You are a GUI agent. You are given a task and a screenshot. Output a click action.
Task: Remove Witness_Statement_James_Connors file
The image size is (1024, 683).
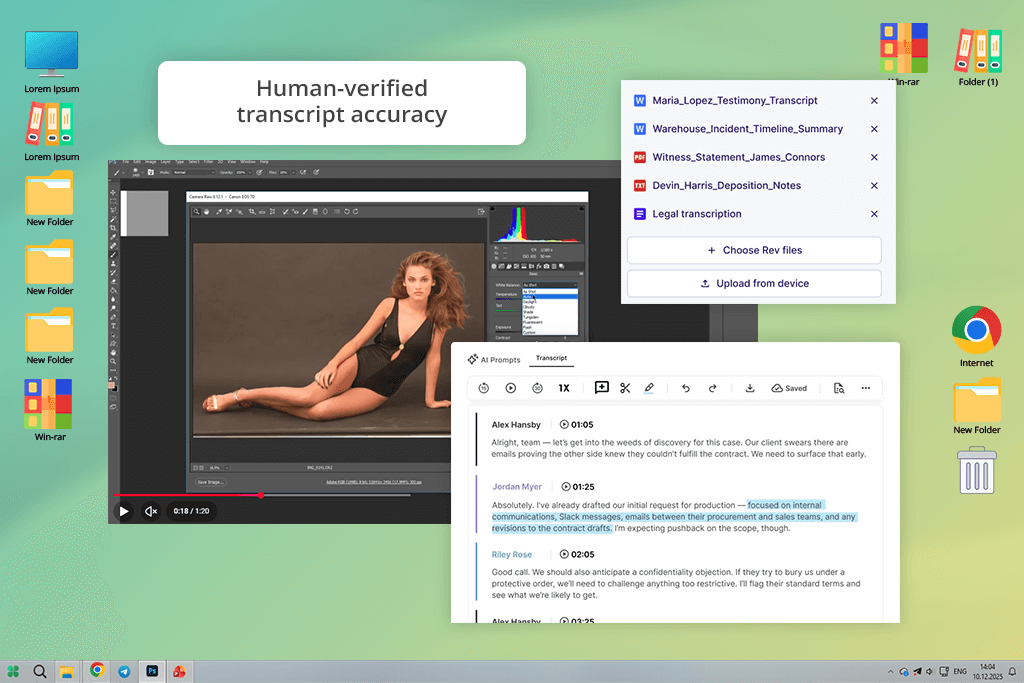[874, 157]
